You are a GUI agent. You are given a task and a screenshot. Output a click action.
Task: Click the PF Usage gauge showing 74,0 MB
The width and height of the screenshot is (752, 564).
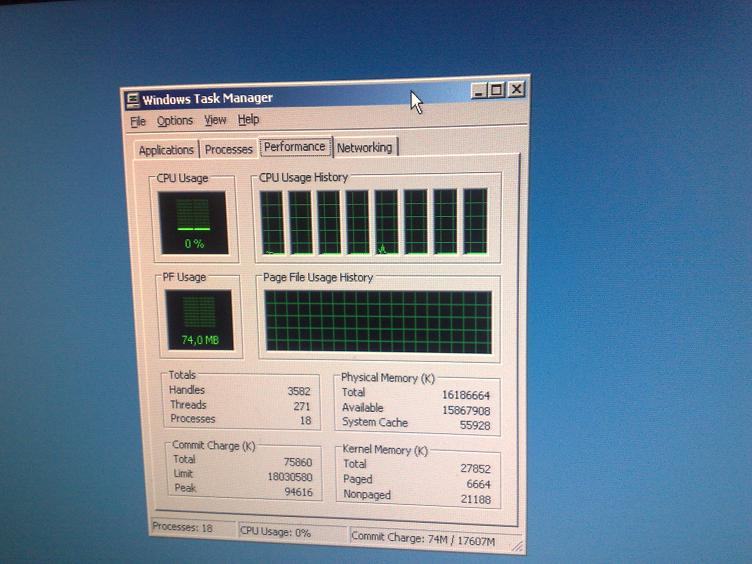coord(199,319)
